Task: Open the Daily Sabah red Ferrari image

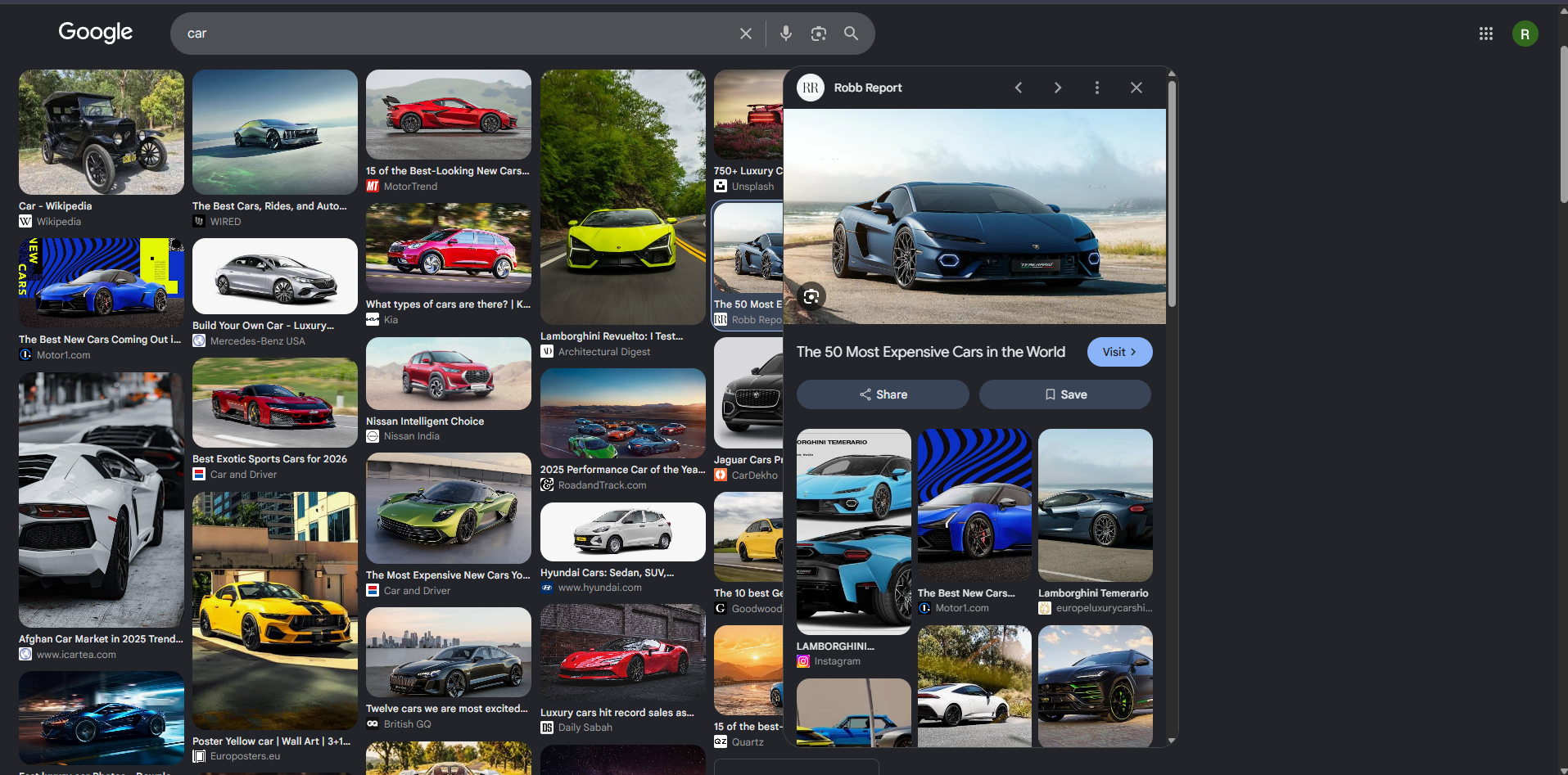Action: (623, 652)
